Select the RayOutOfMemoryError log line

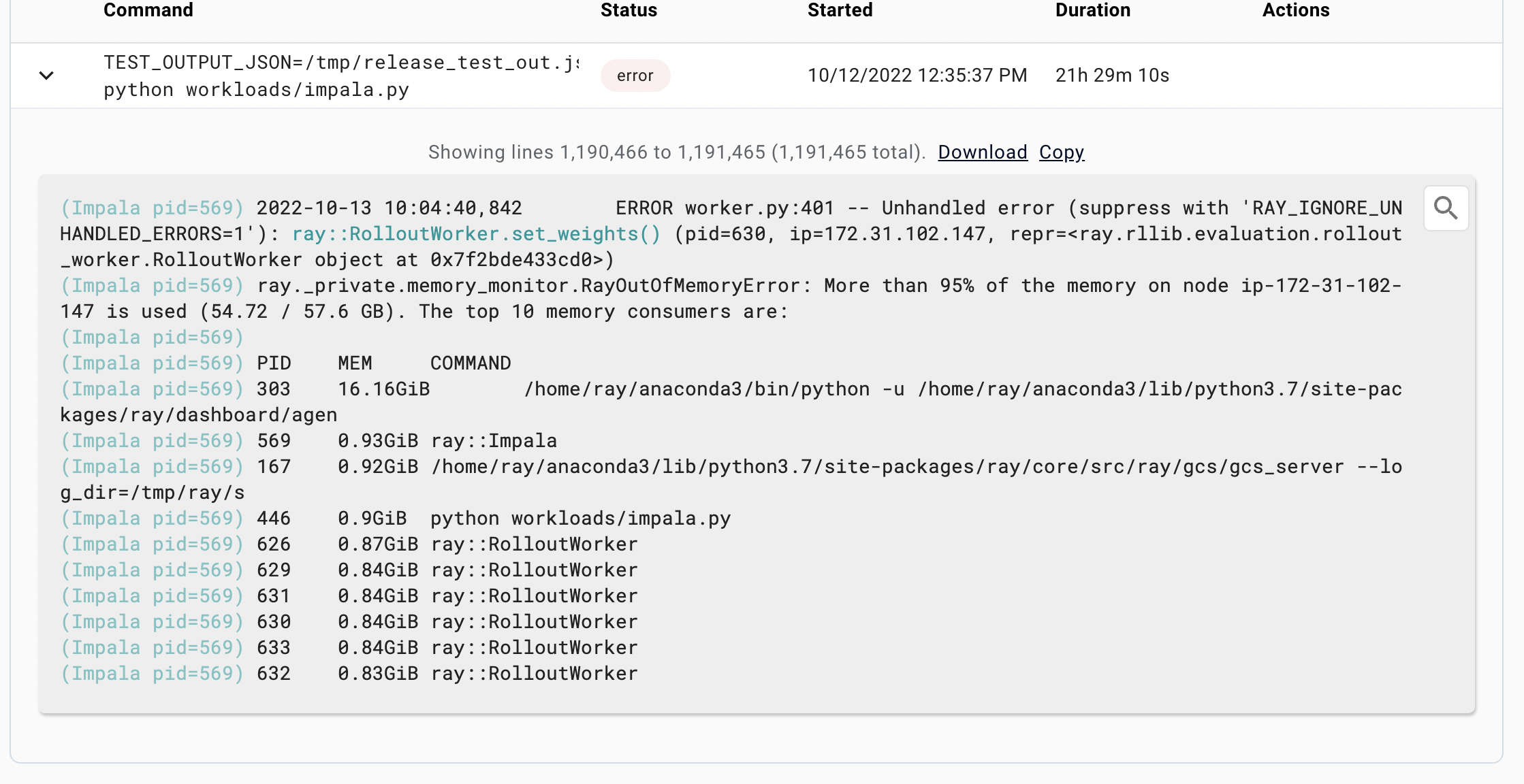click(x=531, y=285)
